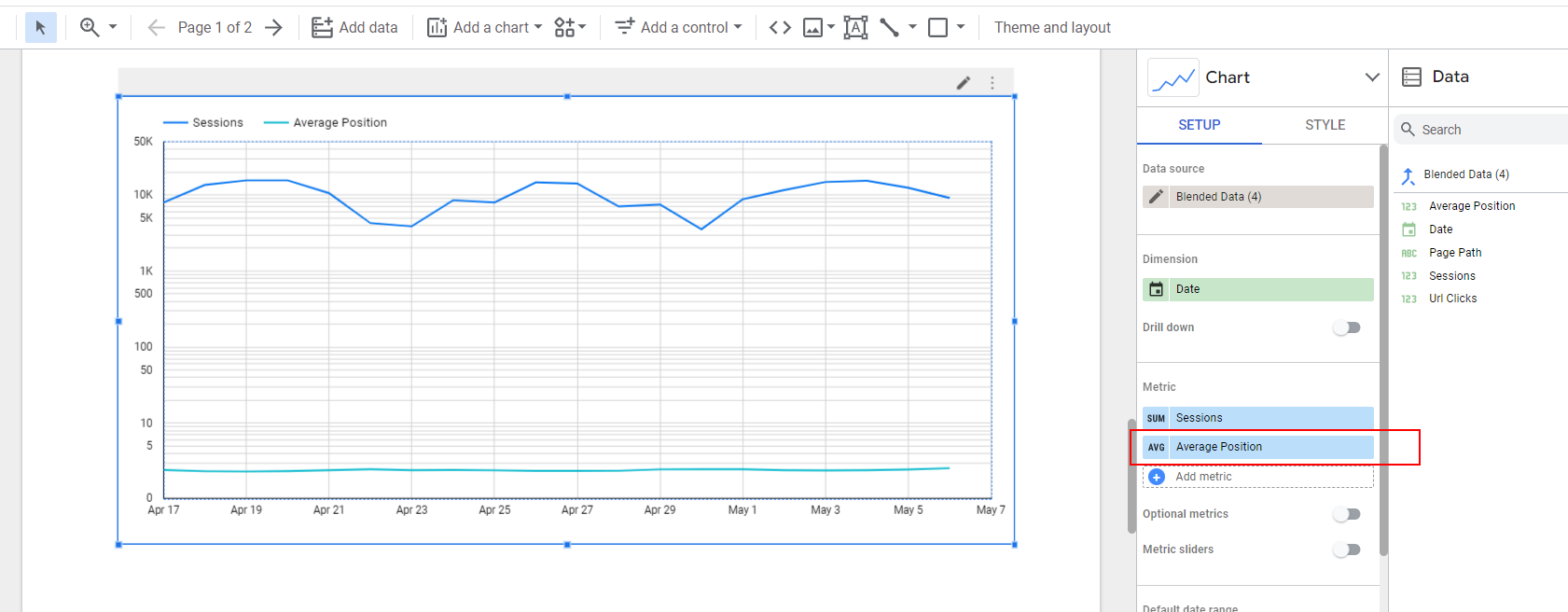Screen dimensions: 1568x612
Task: Click the SUM aggregation badge on Sessions
Action: tap(1156, 418)
